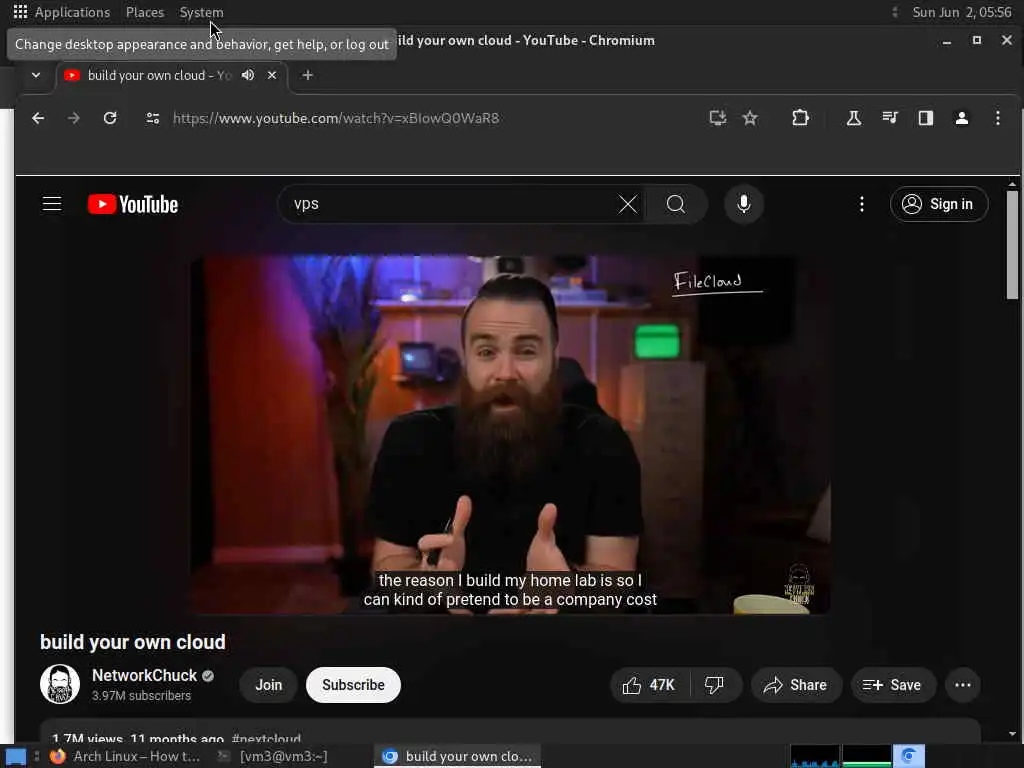Viewport: 1024px width, 768px height.
Task: Click the show desktop button in taskbar
Action: click(16, 757)
